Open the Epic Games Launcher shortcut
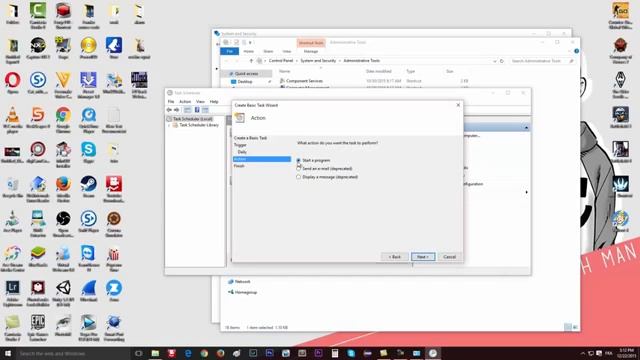 pos(38,329)
